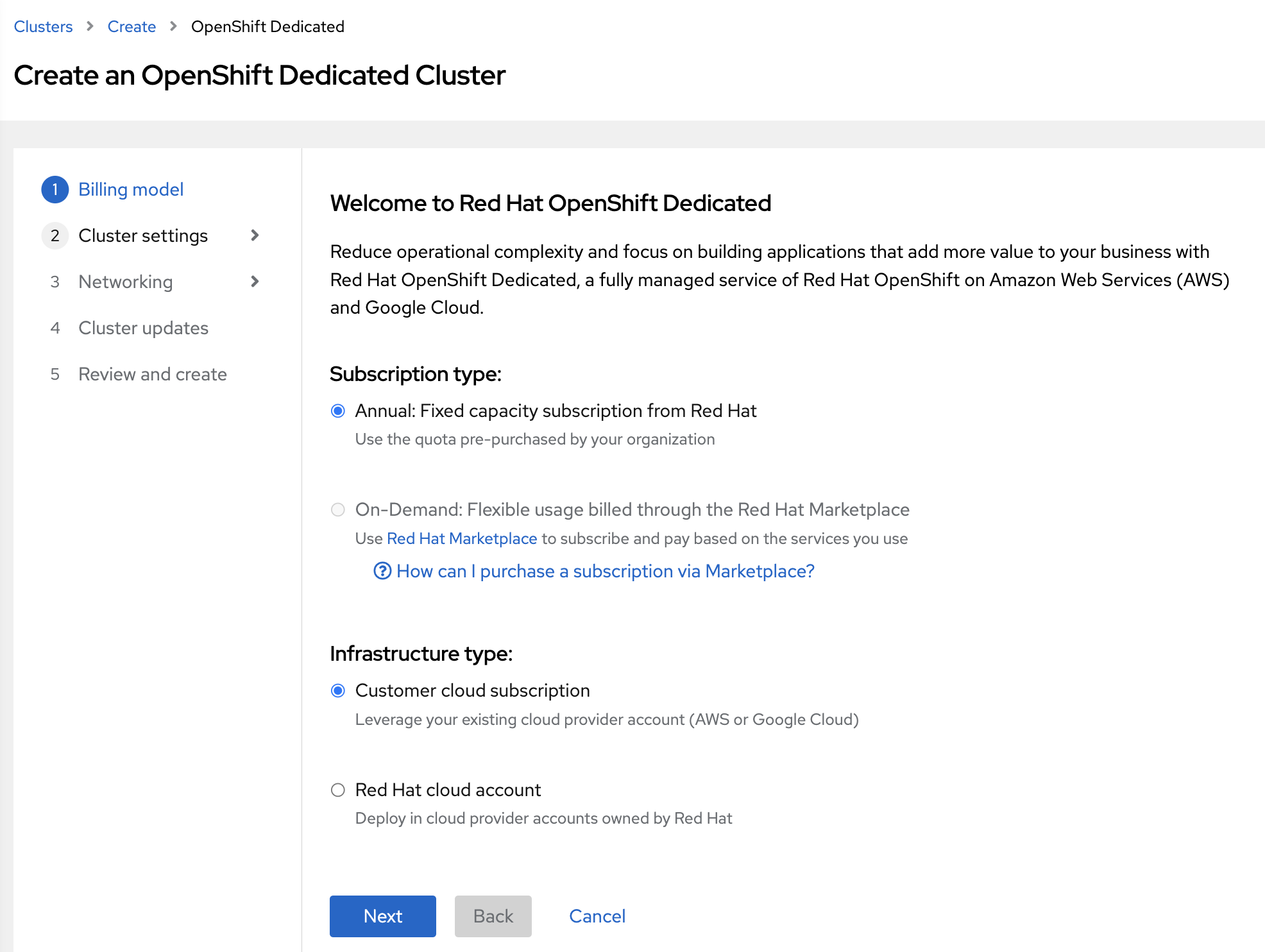Navigate to Billing model step
This screenshot has width=1265, height=952.
(131, 189)
